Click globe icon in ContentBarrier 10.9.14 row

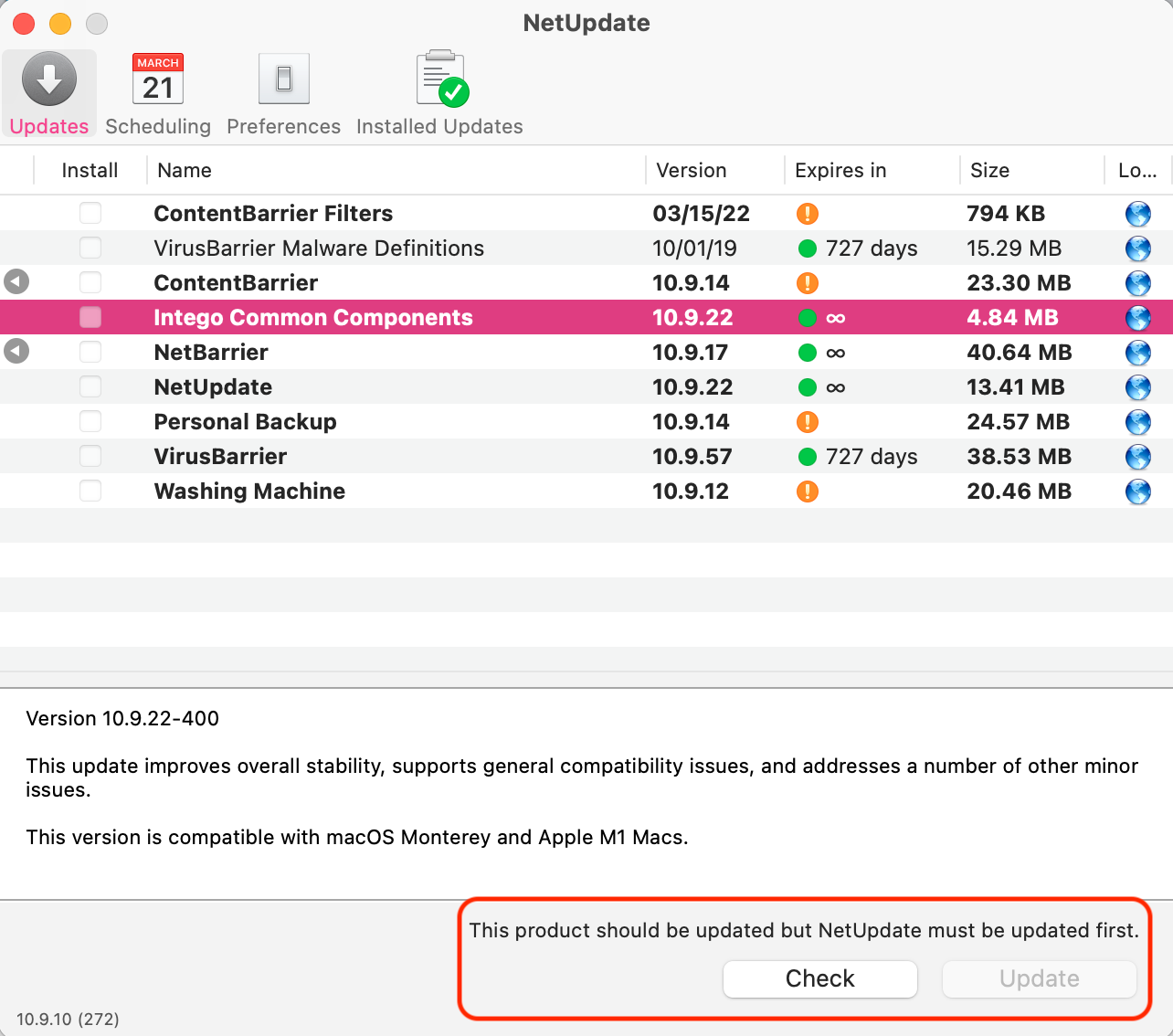tap(1138, 283)
